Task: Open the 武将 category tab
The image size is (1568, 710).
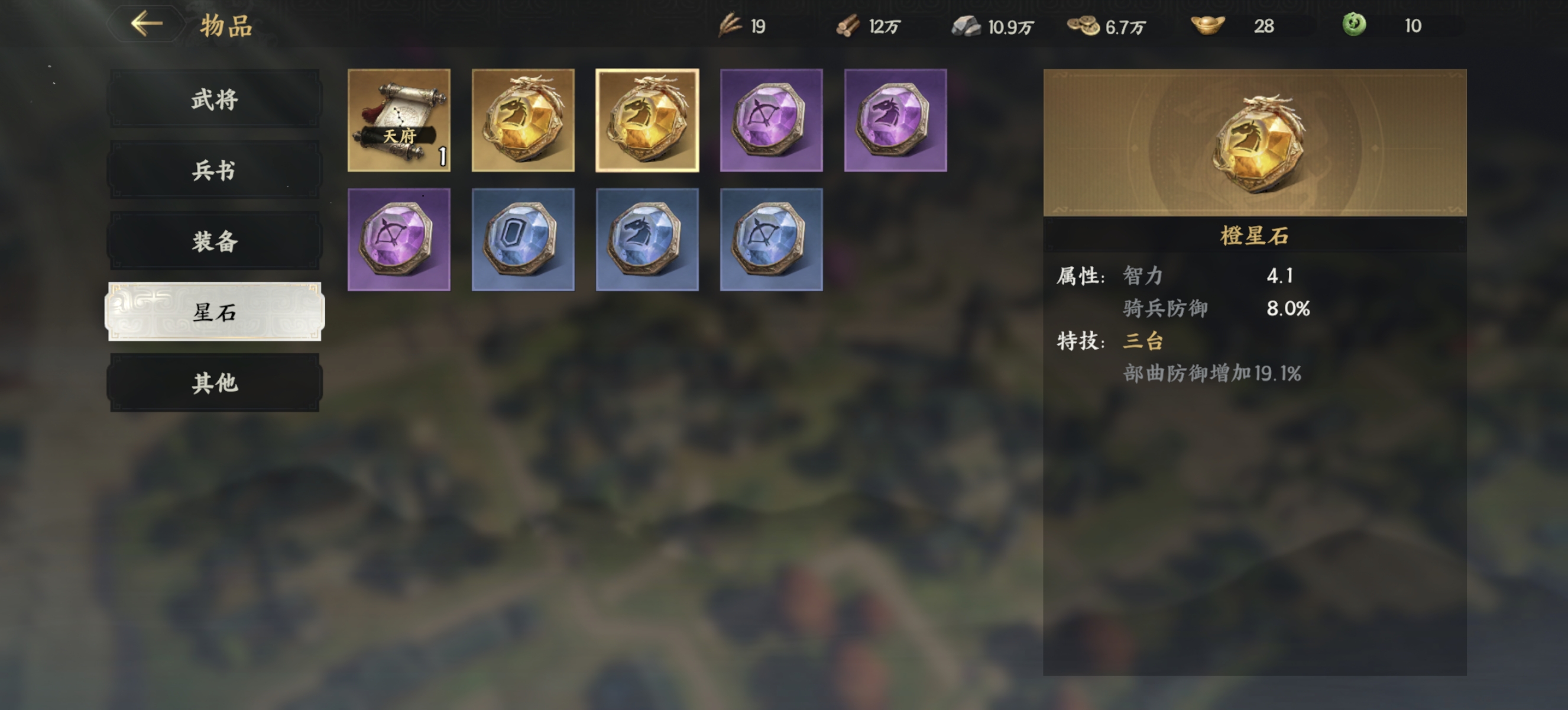Action: (x=214, y=99)
